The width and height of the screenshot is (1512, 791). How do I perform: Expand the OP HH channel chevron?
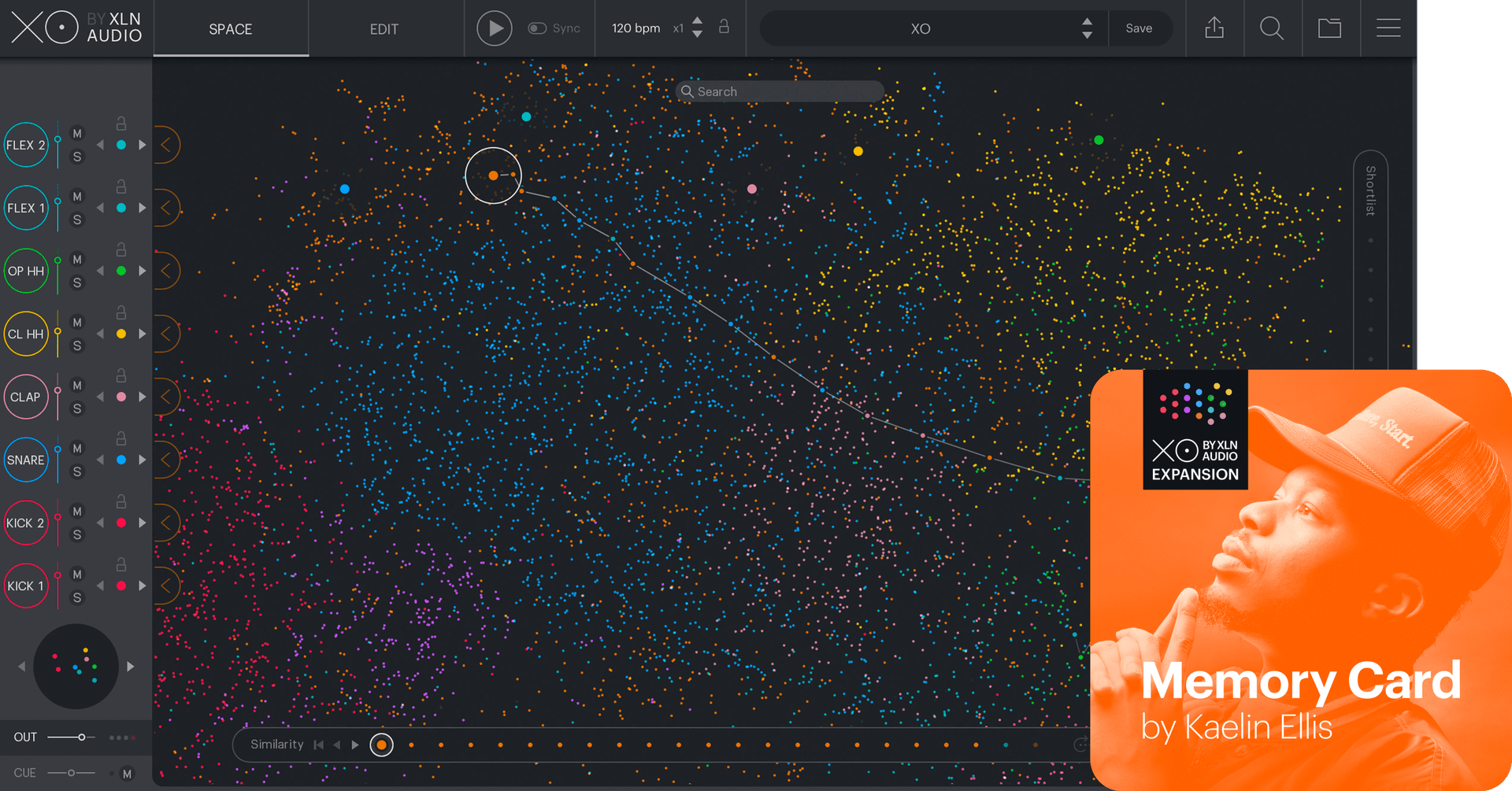[166, 271]
